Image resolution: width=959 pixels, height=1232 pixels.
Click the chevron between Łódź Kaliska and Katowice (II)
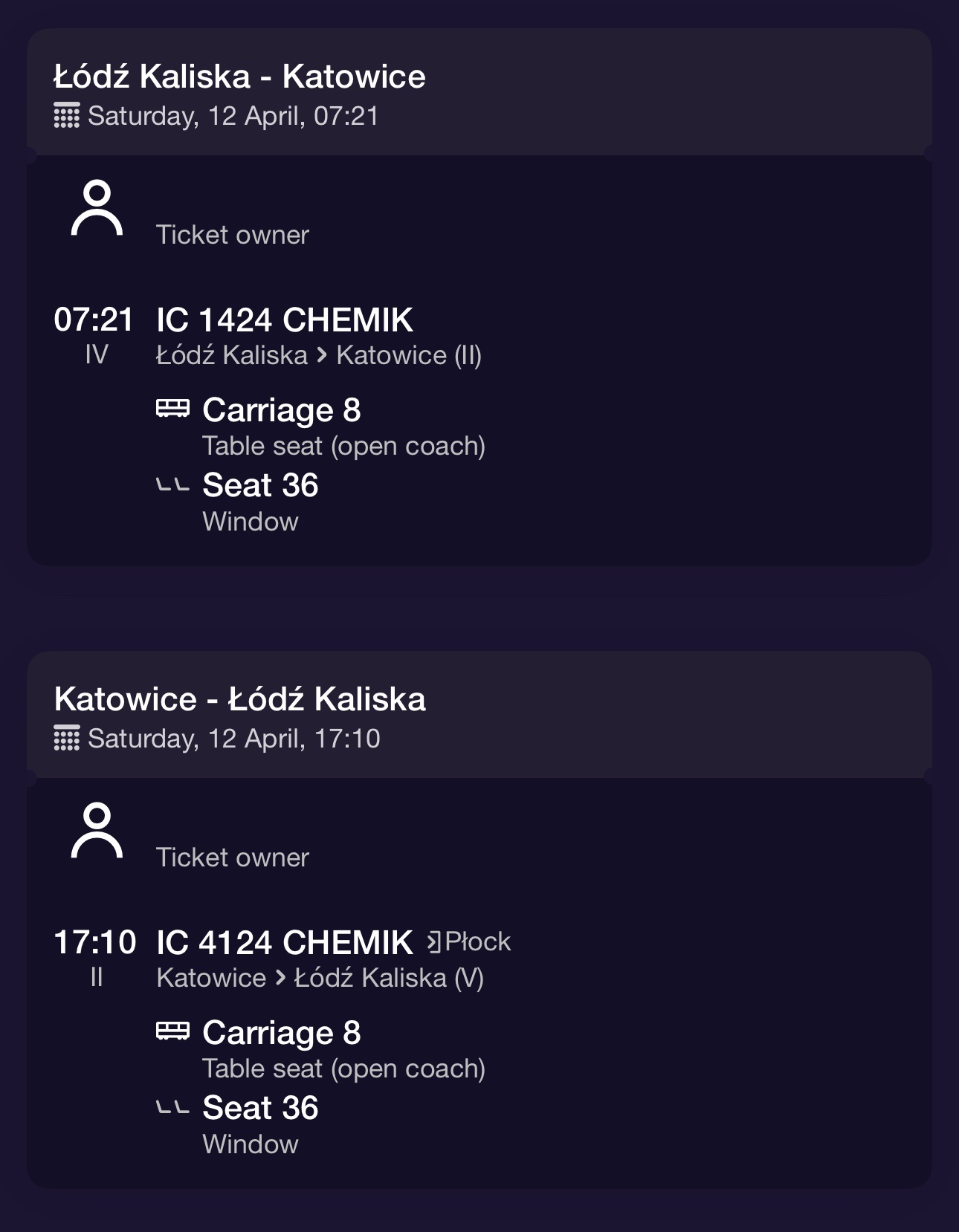tap(322, 355)
